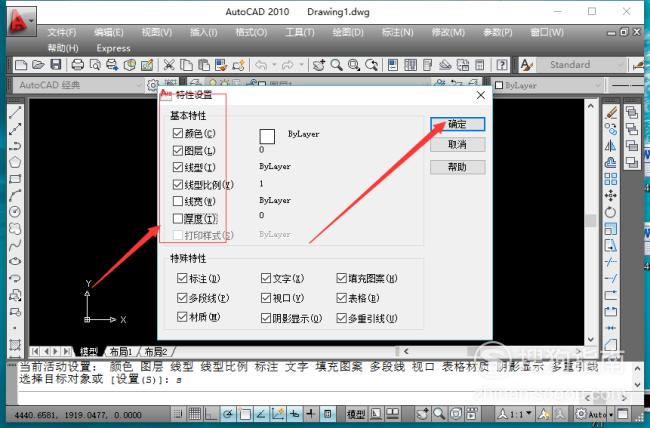
Task: Toggle the 标注(D) checkbox
Action: (182, 278)
